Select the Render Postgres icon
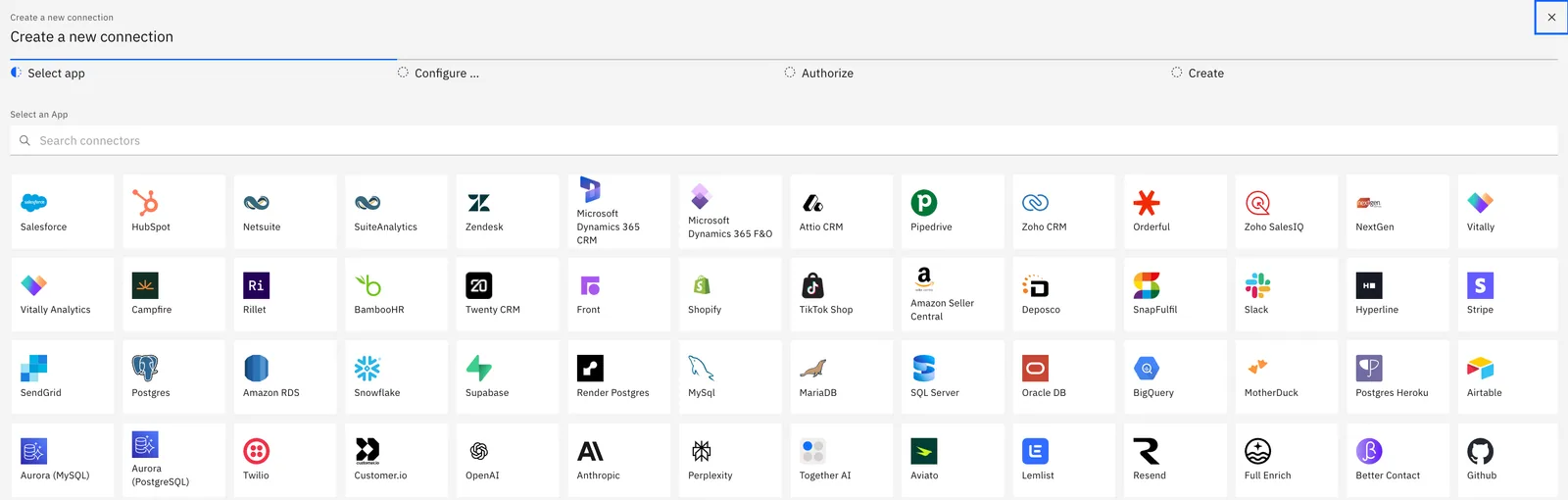This screenshot has width=1568, height=500. point(590,369)
